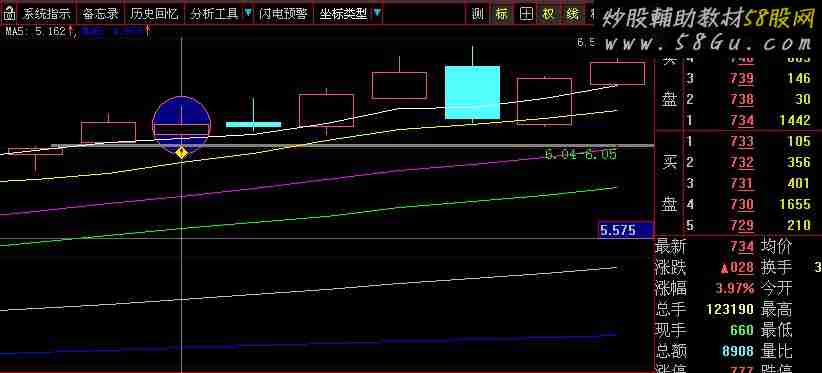Toggle the 线 line drawing icon
822x373 pixels.
[x=572, y=14]
